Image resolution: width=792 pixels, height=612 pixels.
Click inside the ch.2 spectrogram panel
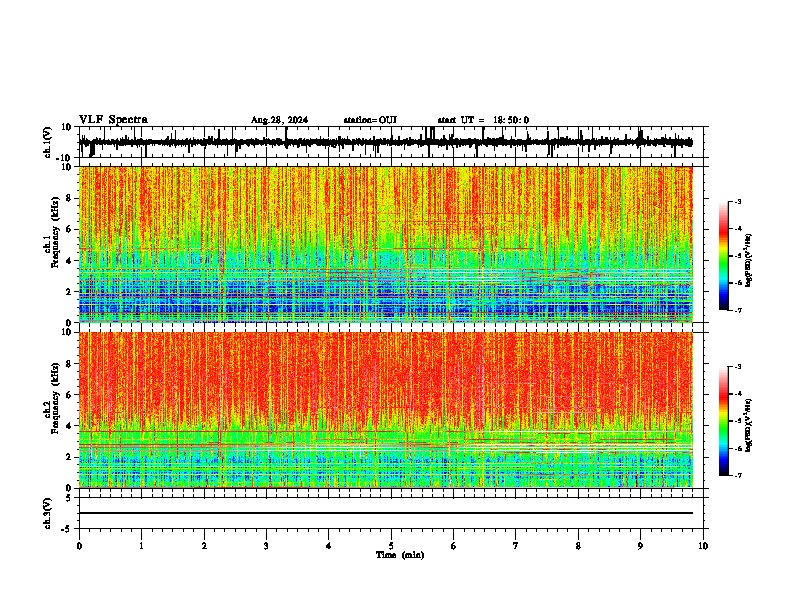(x=385, y=410)
